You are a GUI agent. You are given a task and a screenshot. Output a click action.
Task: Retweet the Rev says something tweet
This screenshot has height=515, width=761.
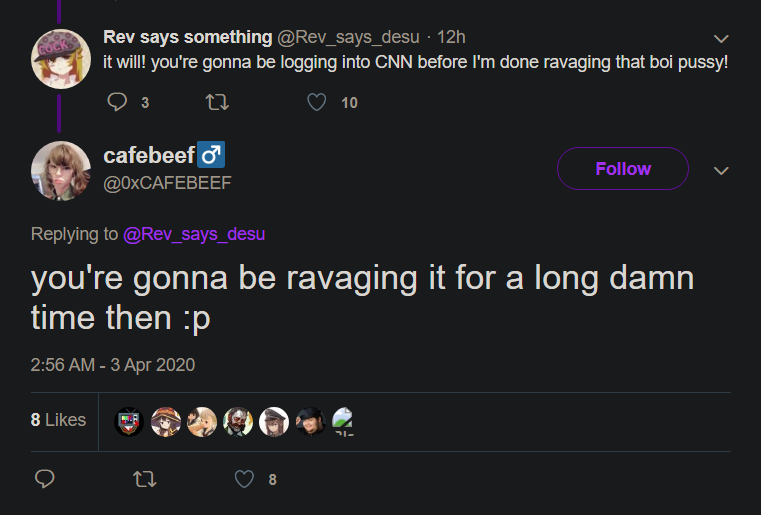click(x=217, y=102)
